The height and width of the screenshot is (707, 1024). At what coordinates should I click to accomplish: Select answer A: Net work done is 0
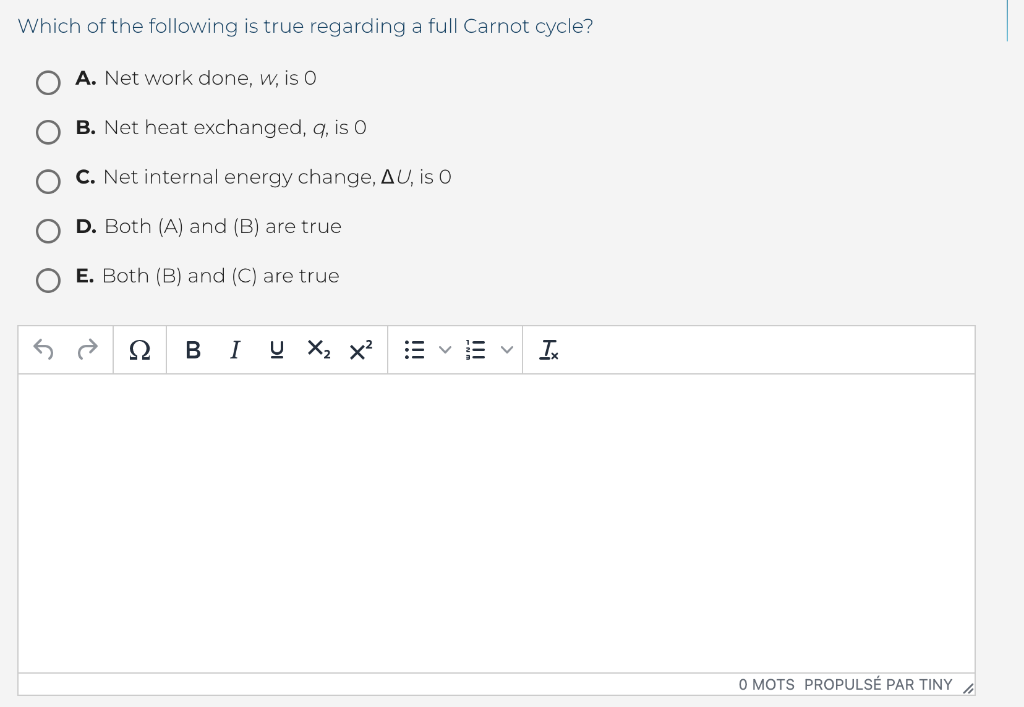(48, 83)
